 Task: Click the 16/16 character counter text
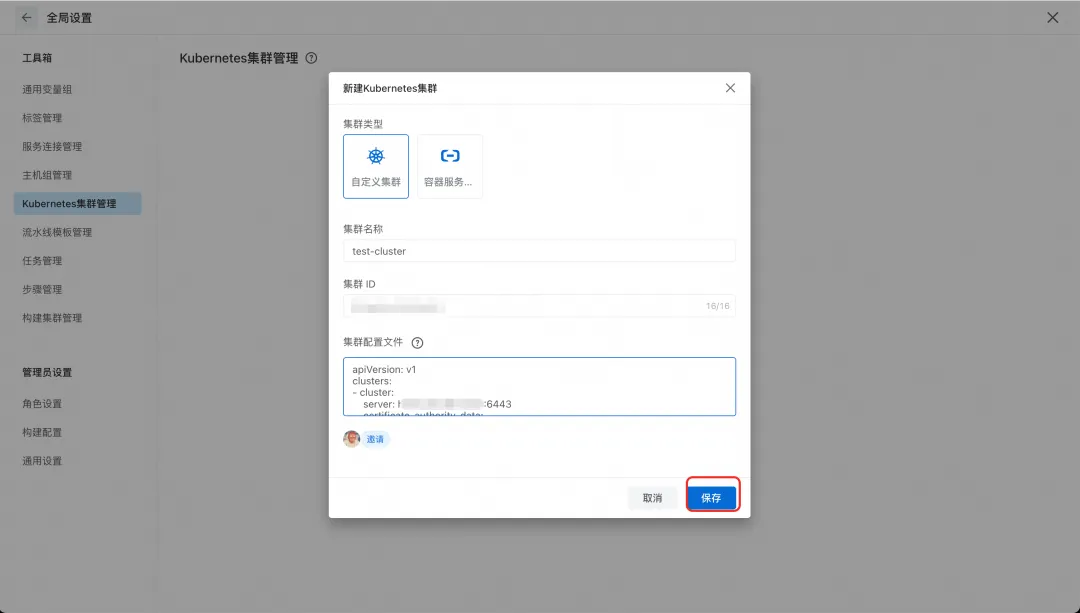(717, 306)
